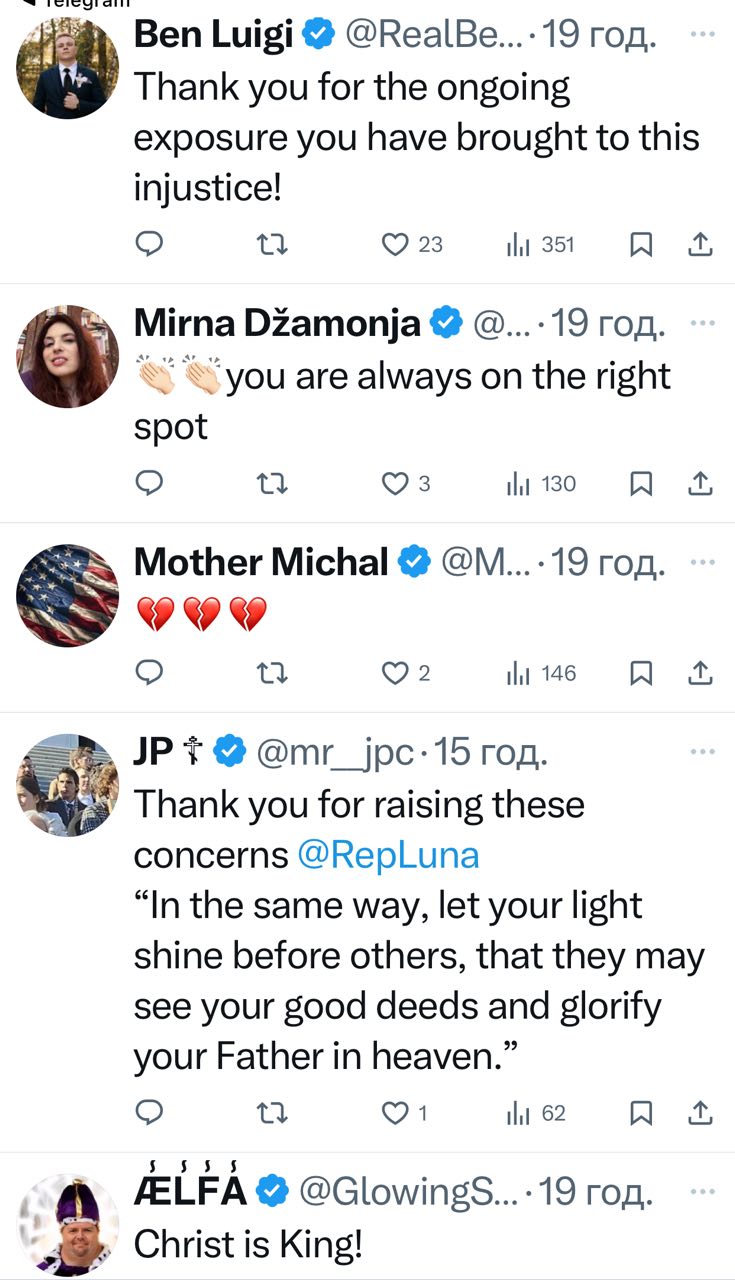Open Ben Luigi's profile name

coord(213,35)
